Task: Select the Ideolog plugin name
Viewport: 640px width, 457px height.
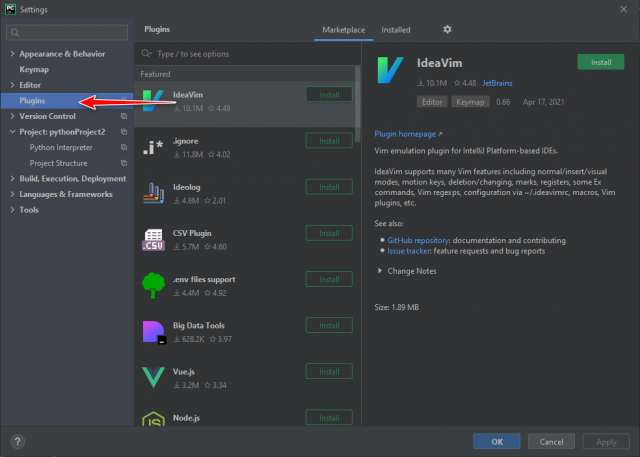Action: coord(187,187)
